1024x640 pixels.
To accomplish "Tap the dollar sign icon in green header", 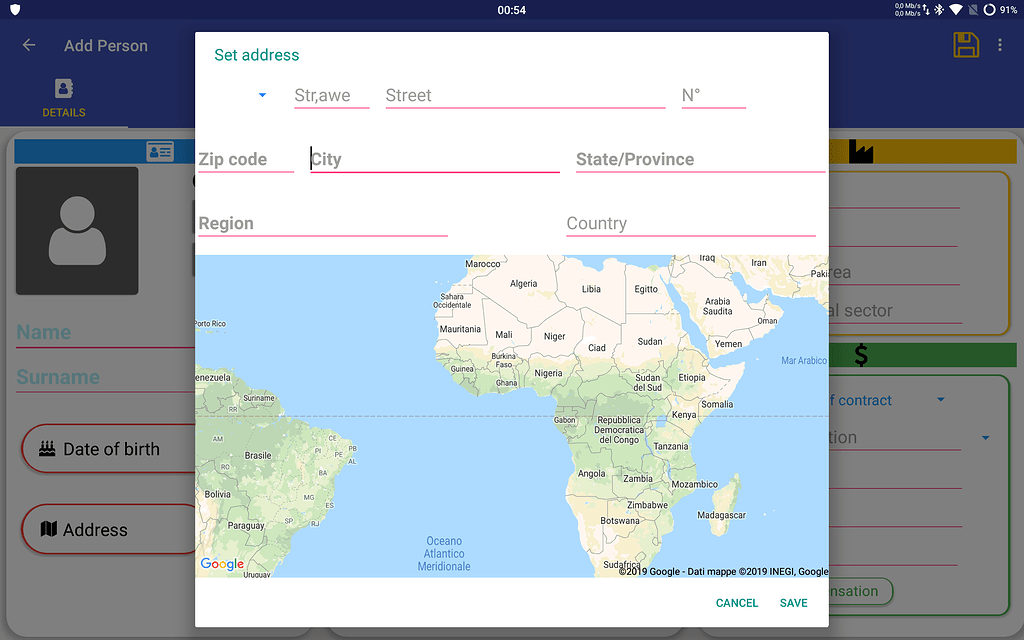I will [x=861, y=355].
